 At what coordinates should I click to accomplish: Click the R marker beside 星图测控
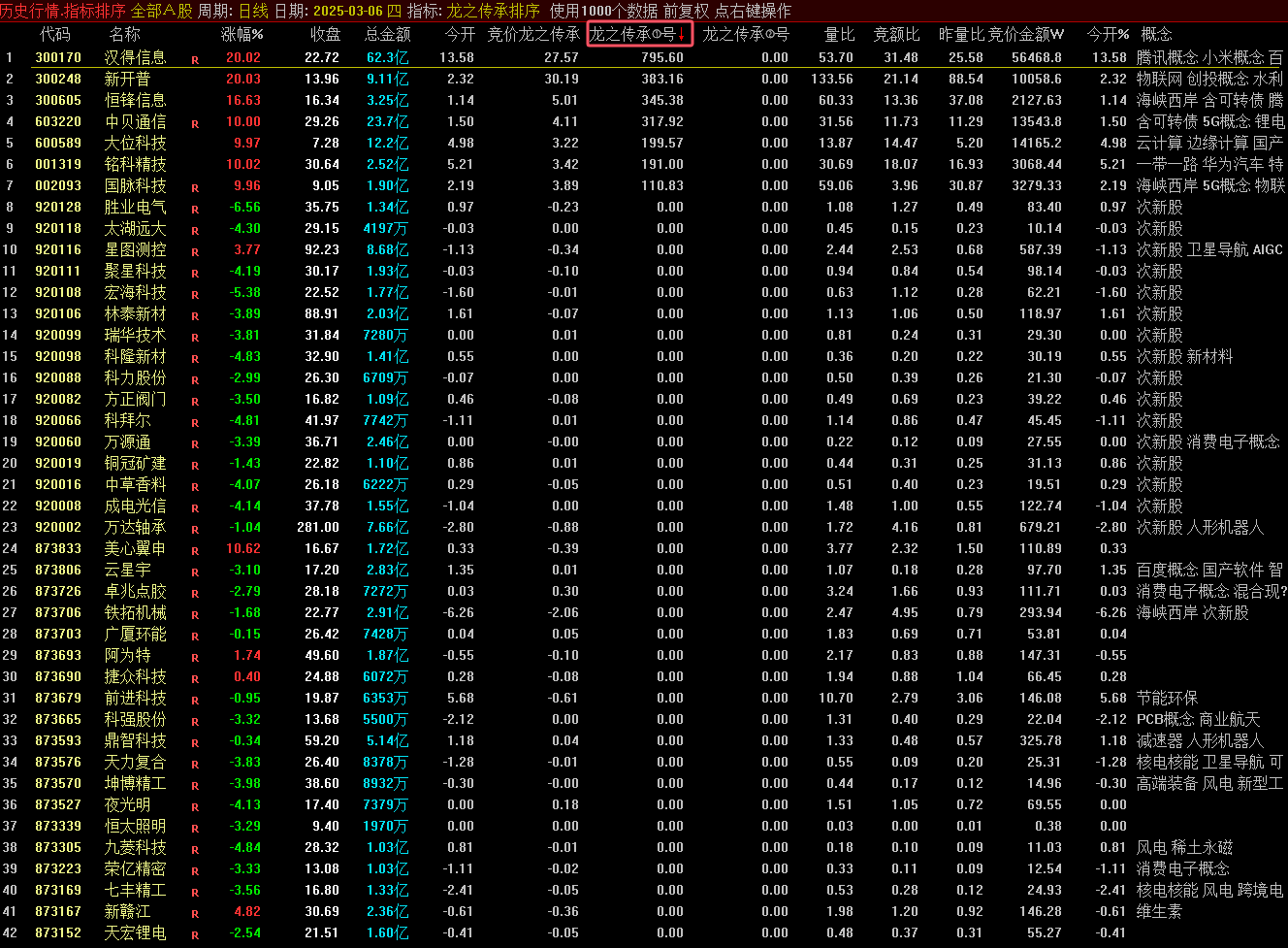click(x=195, y=252)
